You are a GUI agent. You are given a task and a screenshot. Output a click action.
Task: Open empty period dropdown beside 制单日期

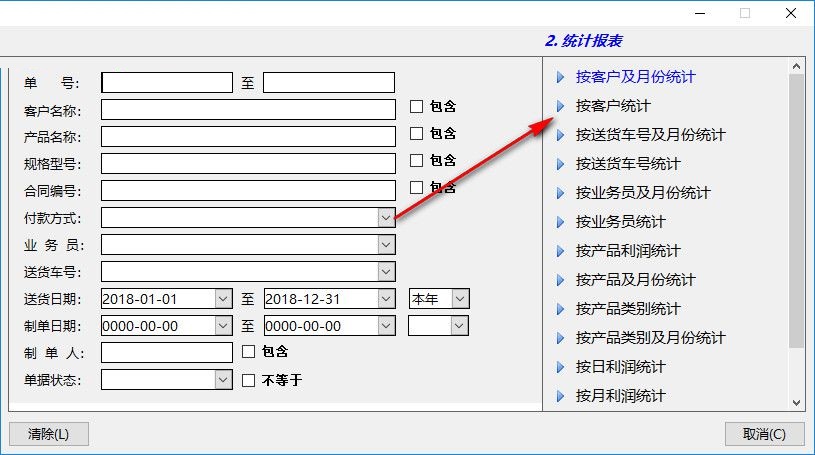[x=458, y=326]
